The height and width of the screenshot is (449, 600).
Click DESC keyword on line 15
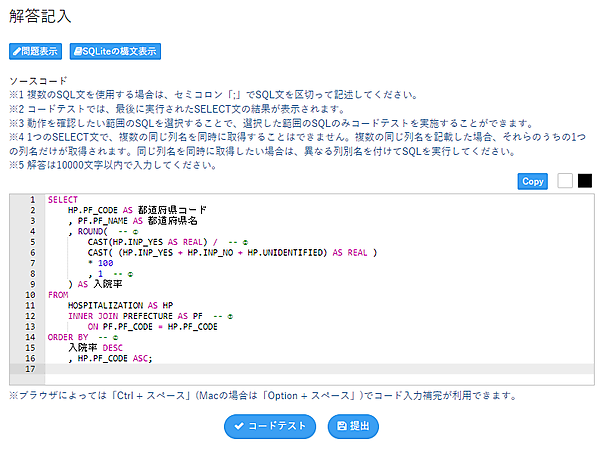(x=112, y=348)
